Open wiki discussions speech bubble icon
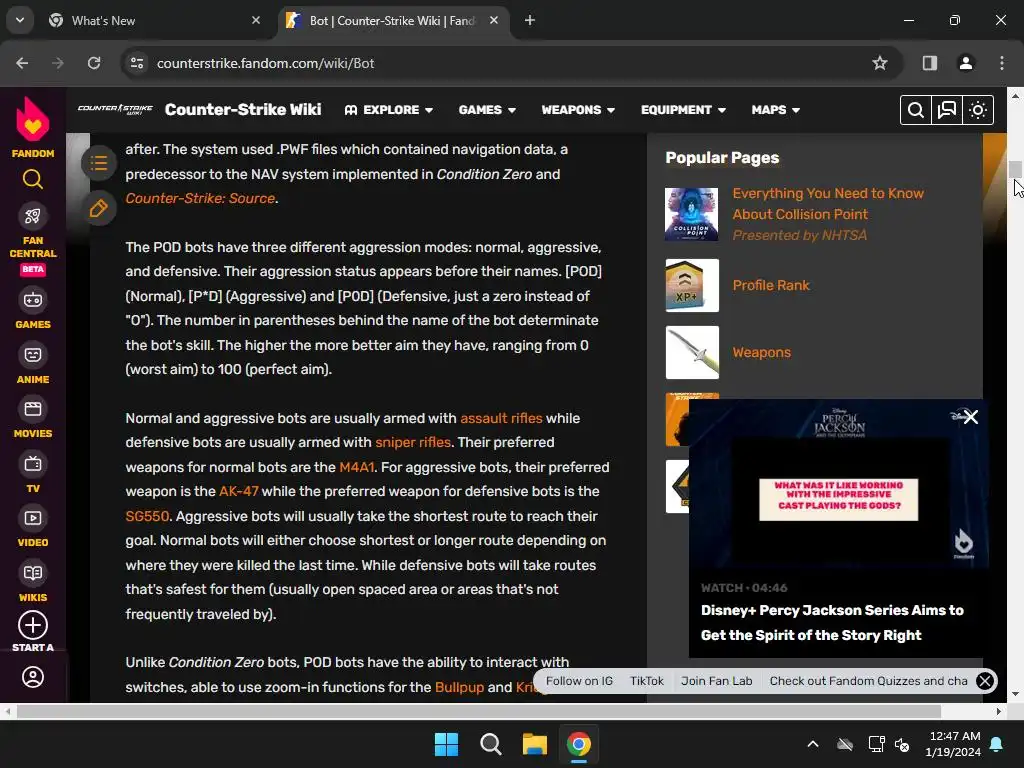The width and height of the screenshot is (1024, 768). [947, 110]
